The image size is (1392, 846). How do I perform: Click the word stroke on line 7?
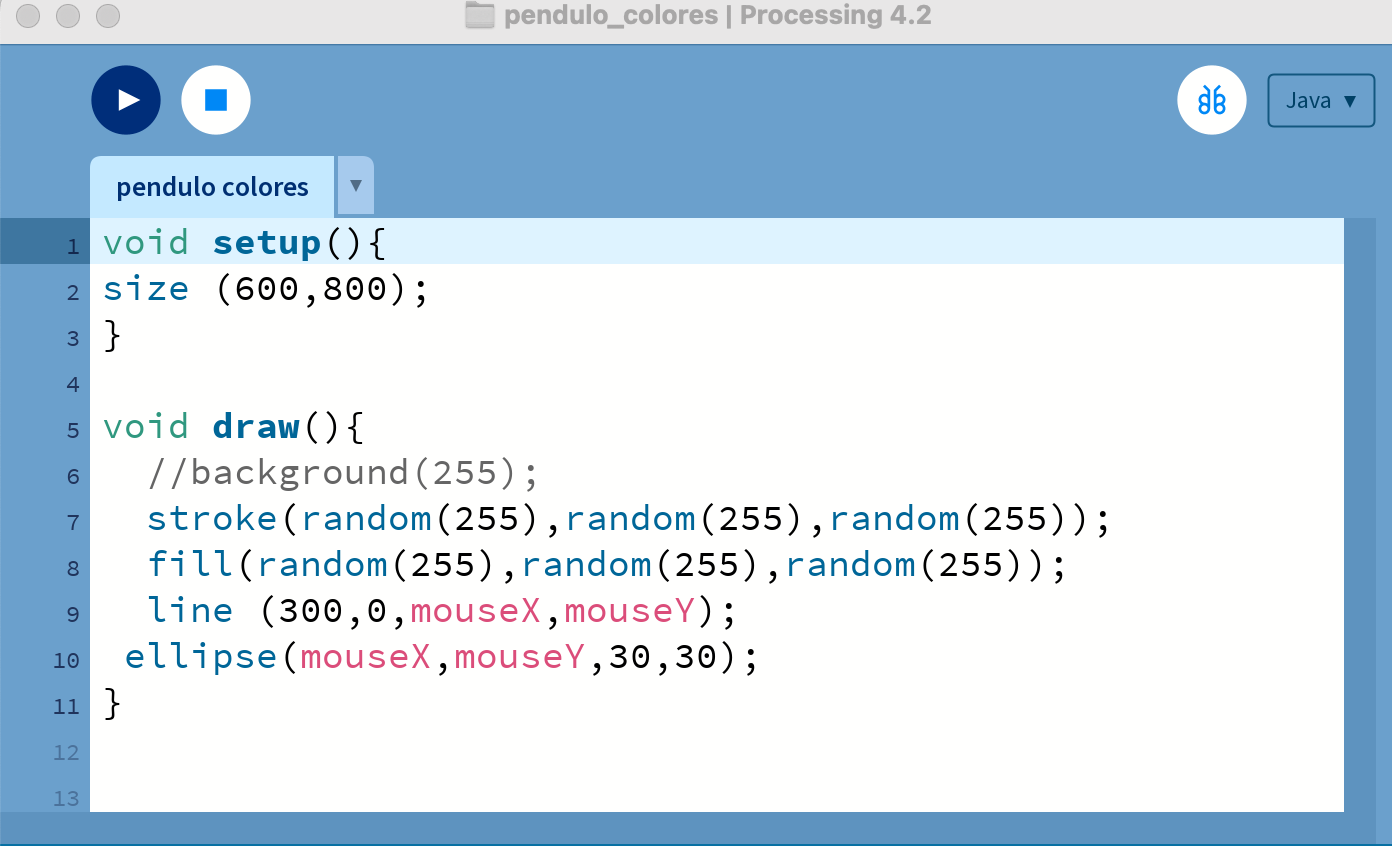click(x=212, y=519)
